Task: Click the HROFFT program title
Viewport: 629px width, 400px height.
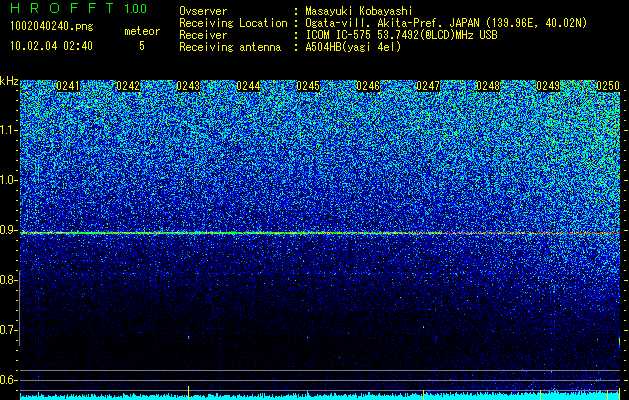Action: point(62,8)
